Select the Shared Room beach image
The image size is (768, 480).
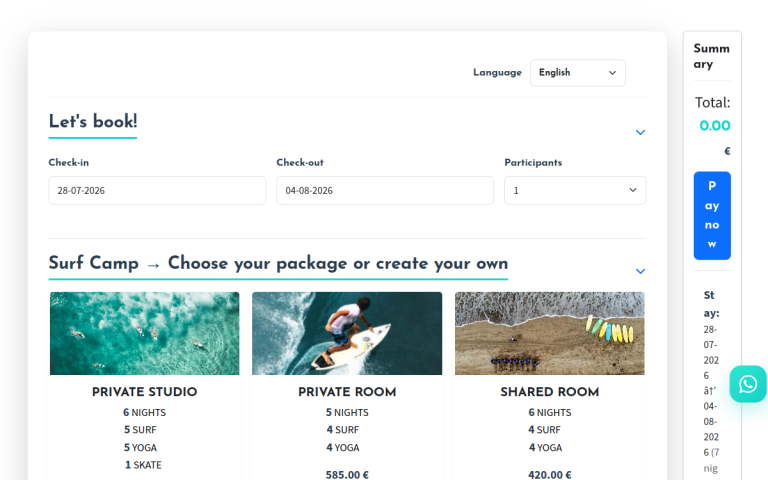pyautogui.click(x=550, y=334)
